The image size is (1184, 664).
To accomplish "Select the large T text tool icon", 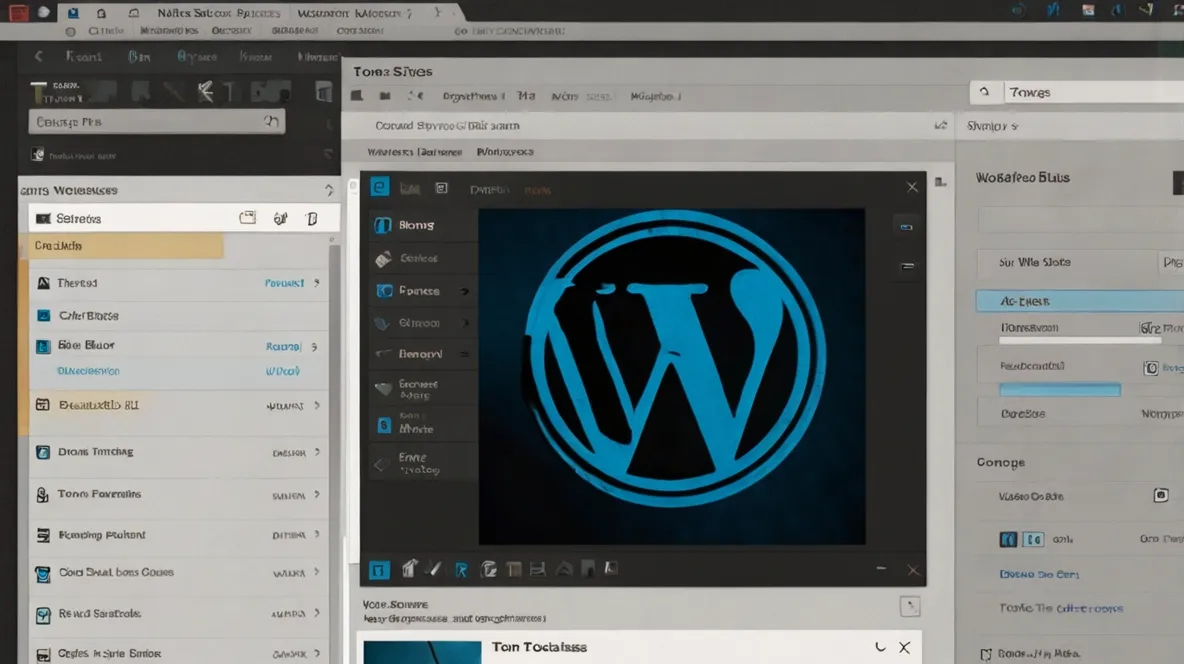I will click(39, 92).
